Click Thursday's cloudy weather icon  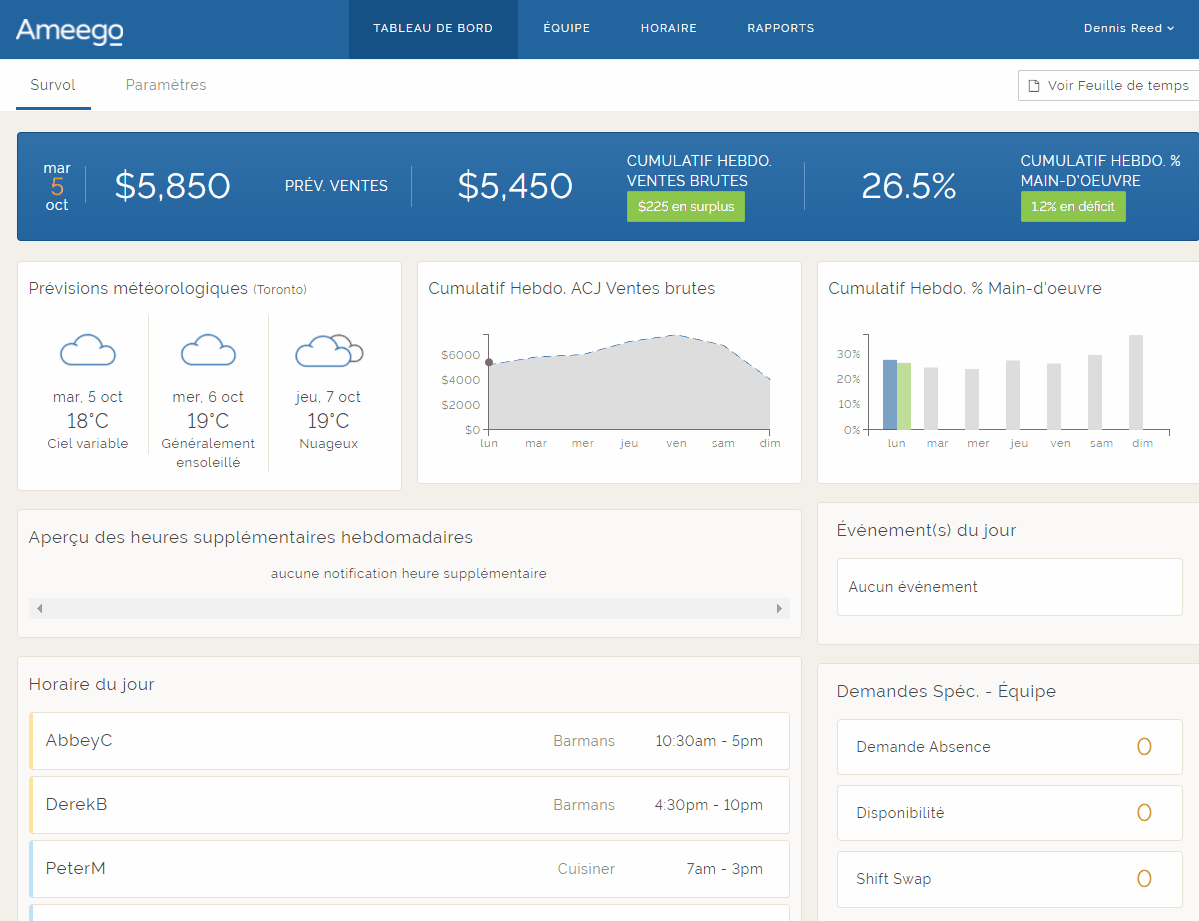(x=328, y=350)
